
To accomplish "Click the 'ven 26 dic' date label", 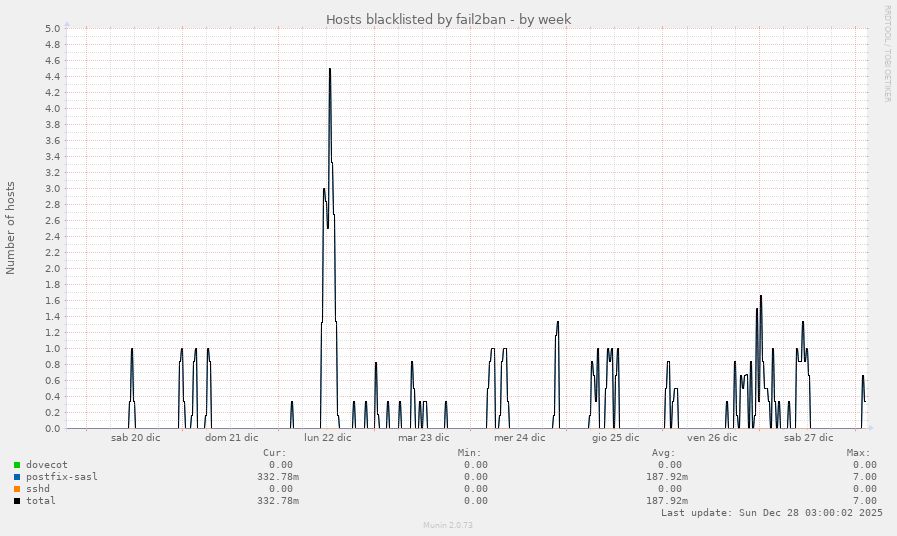I will click(712, 437).
